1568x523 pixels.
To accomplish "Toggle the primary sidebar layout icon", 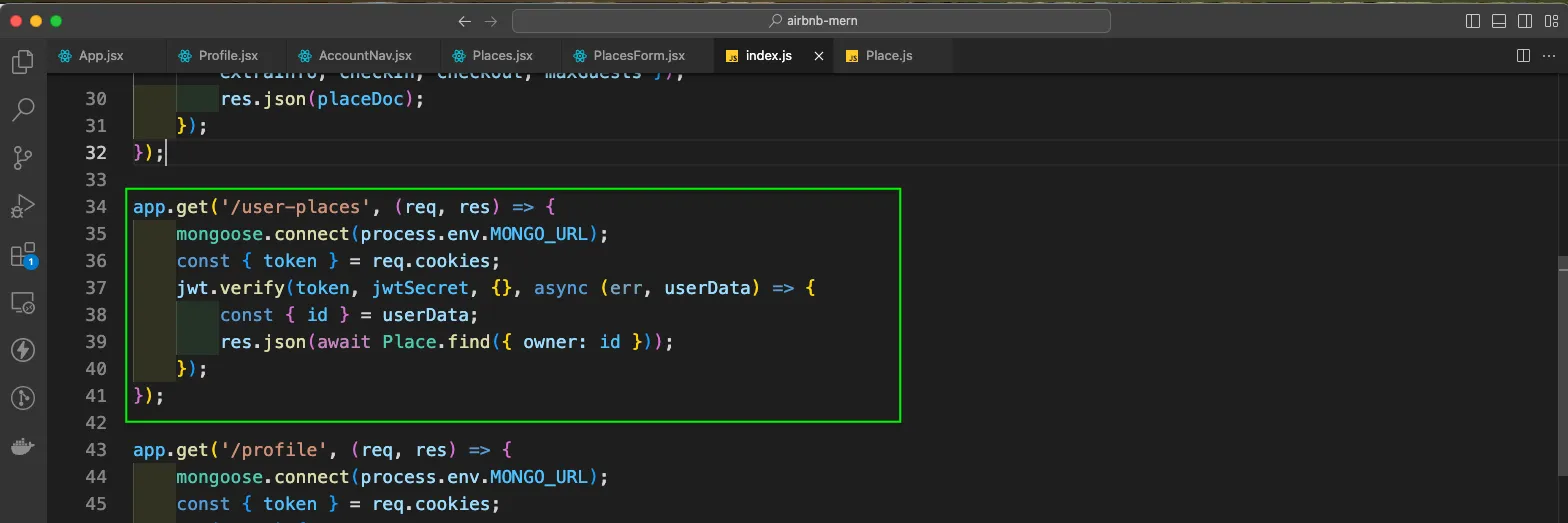I will click(1473, 21).
